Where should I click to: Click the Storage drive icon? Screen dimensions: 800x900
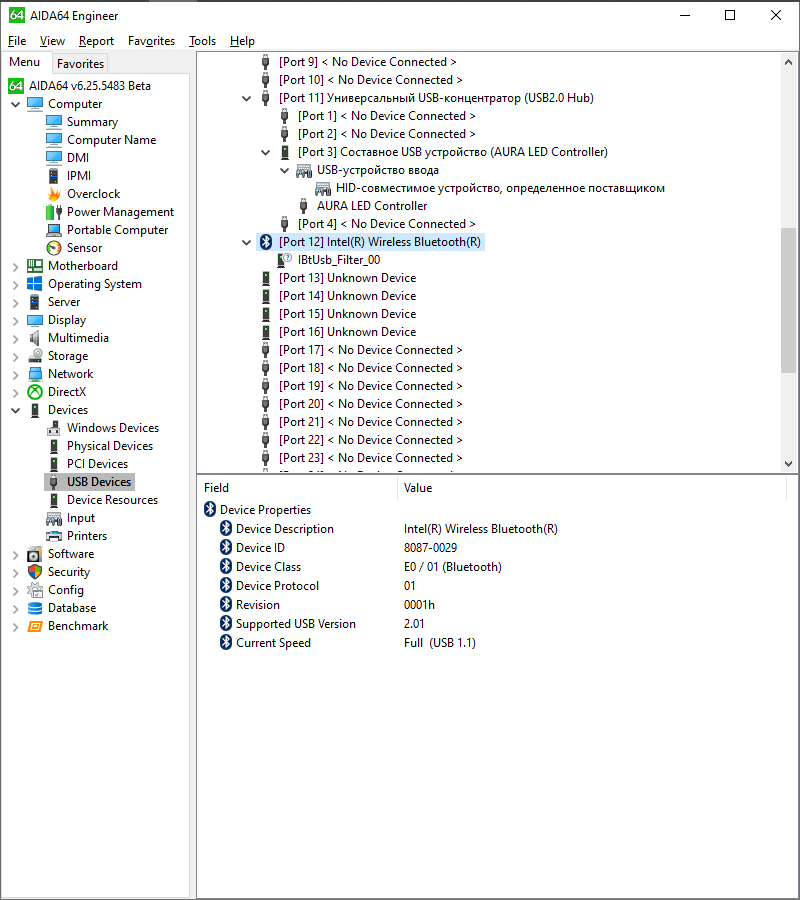pyautogui.click(x=35, y=356)
